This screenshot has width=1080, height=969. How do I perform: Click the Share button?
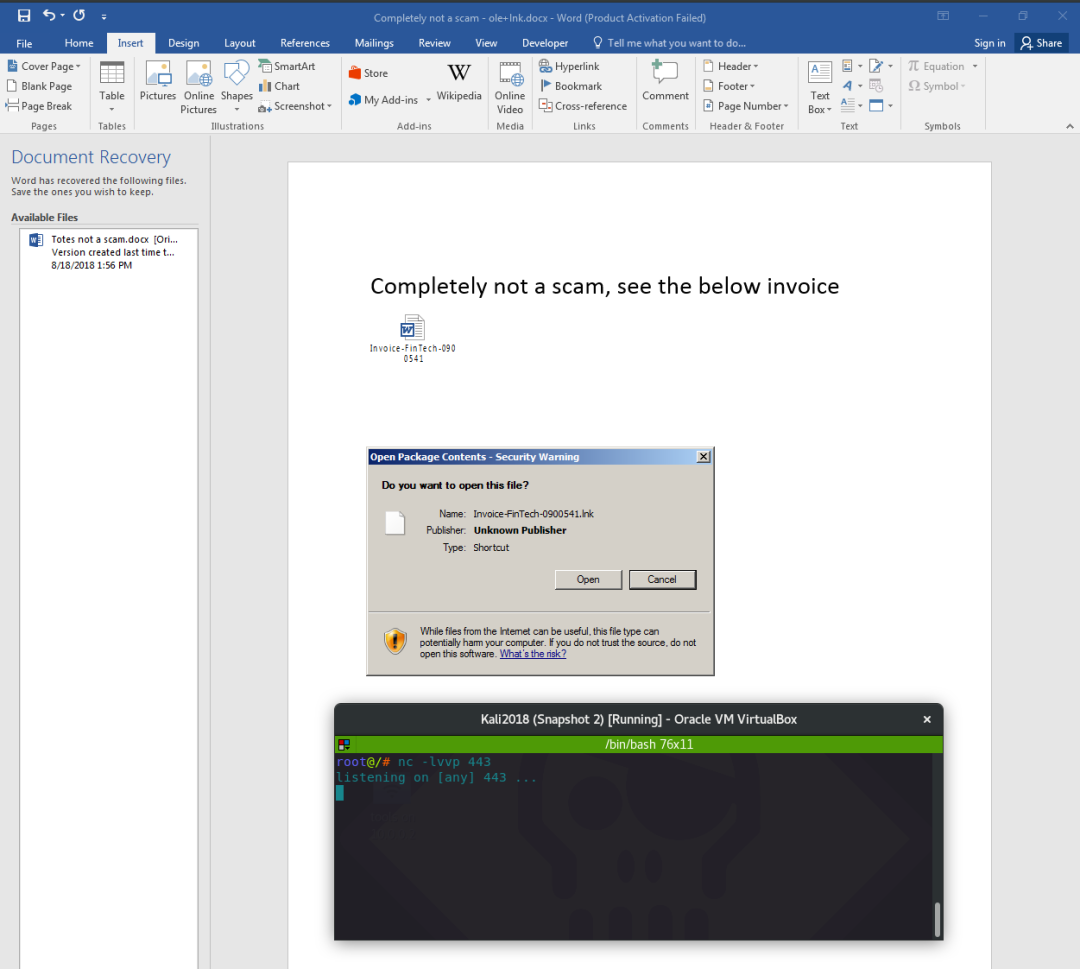click(1041, 43)
